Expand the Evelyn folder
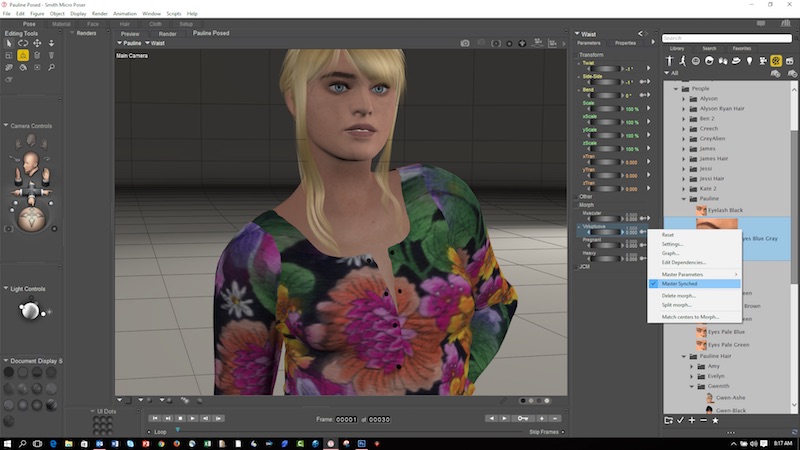This screenshot has height=450, width=800. tap(692, 376)
